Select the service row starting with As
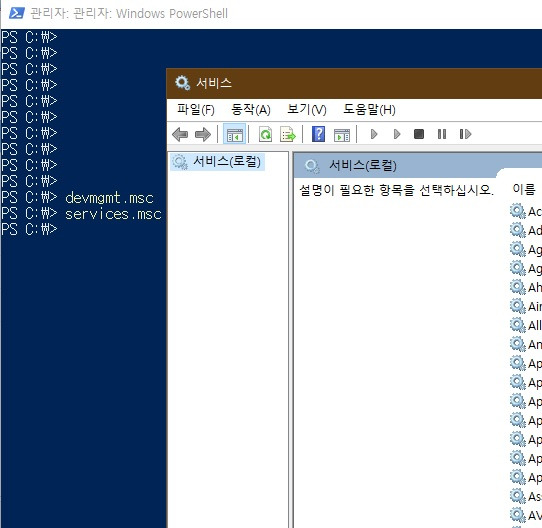The image size is (542, 528). tap(526, 497)
